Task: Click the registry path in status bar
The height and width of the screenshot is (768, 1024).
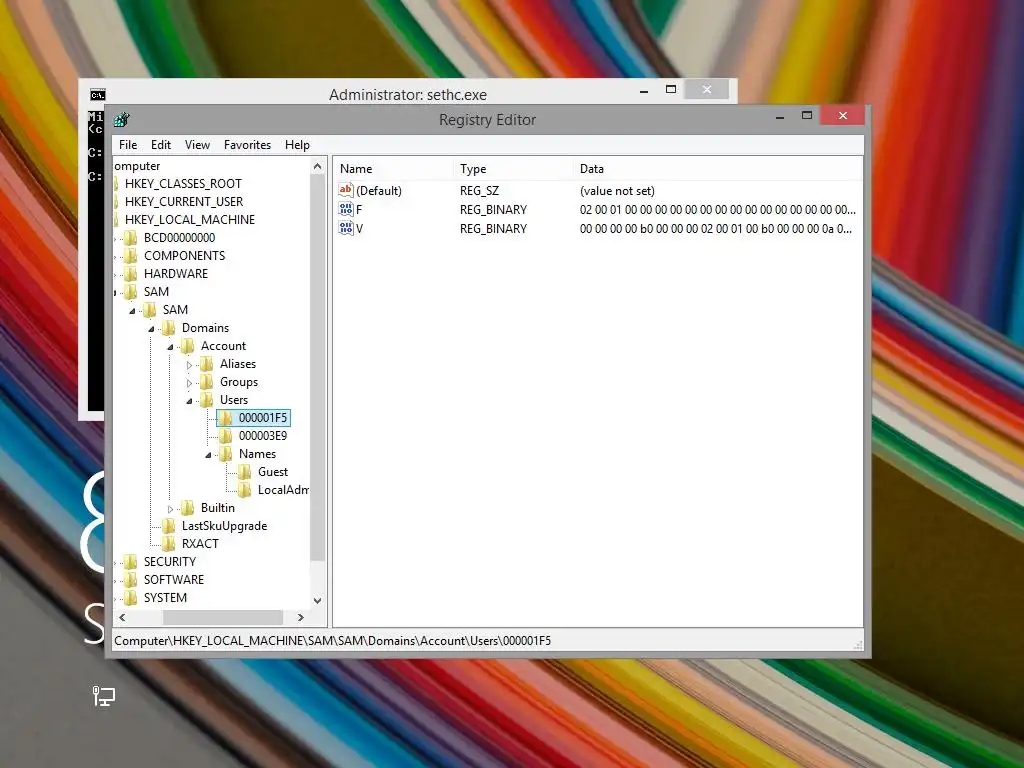Action: click(x=332, y=641)
